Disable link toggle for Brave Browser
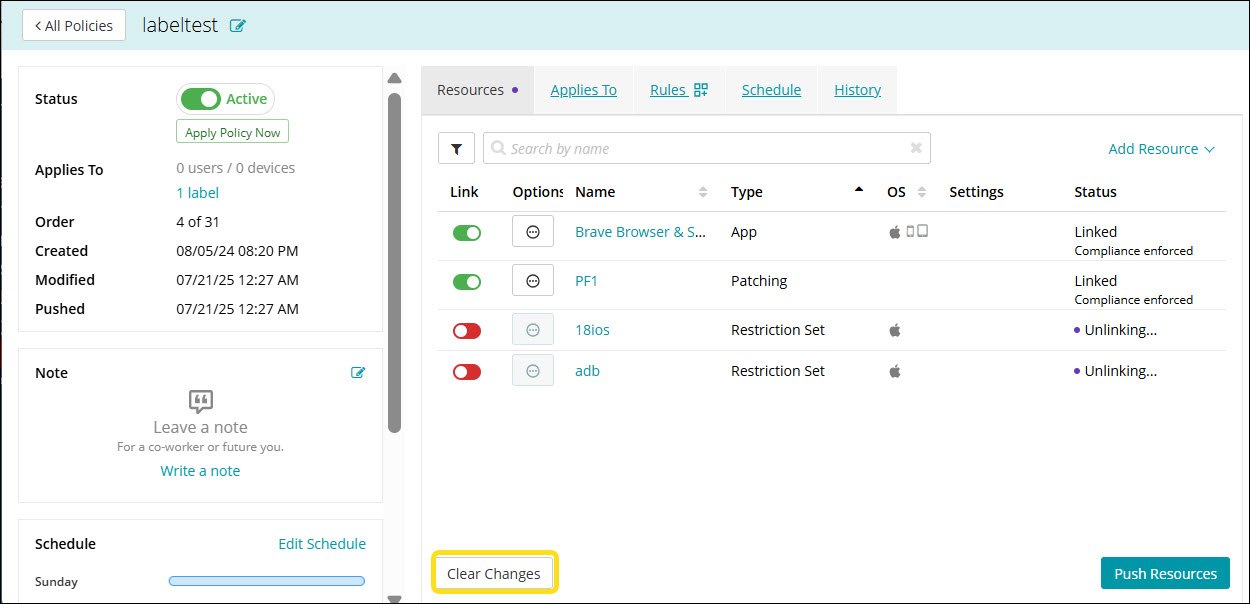Viewport: 1250px width, 604px height. pos(467,232)
